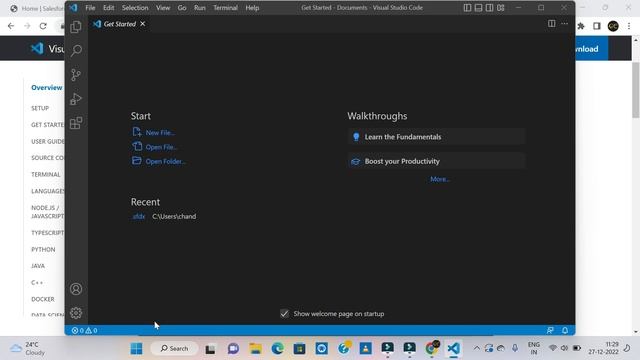
Task: Toggle secondary side bar layout button
Action: pyautogui.click(x=489, y=8)
